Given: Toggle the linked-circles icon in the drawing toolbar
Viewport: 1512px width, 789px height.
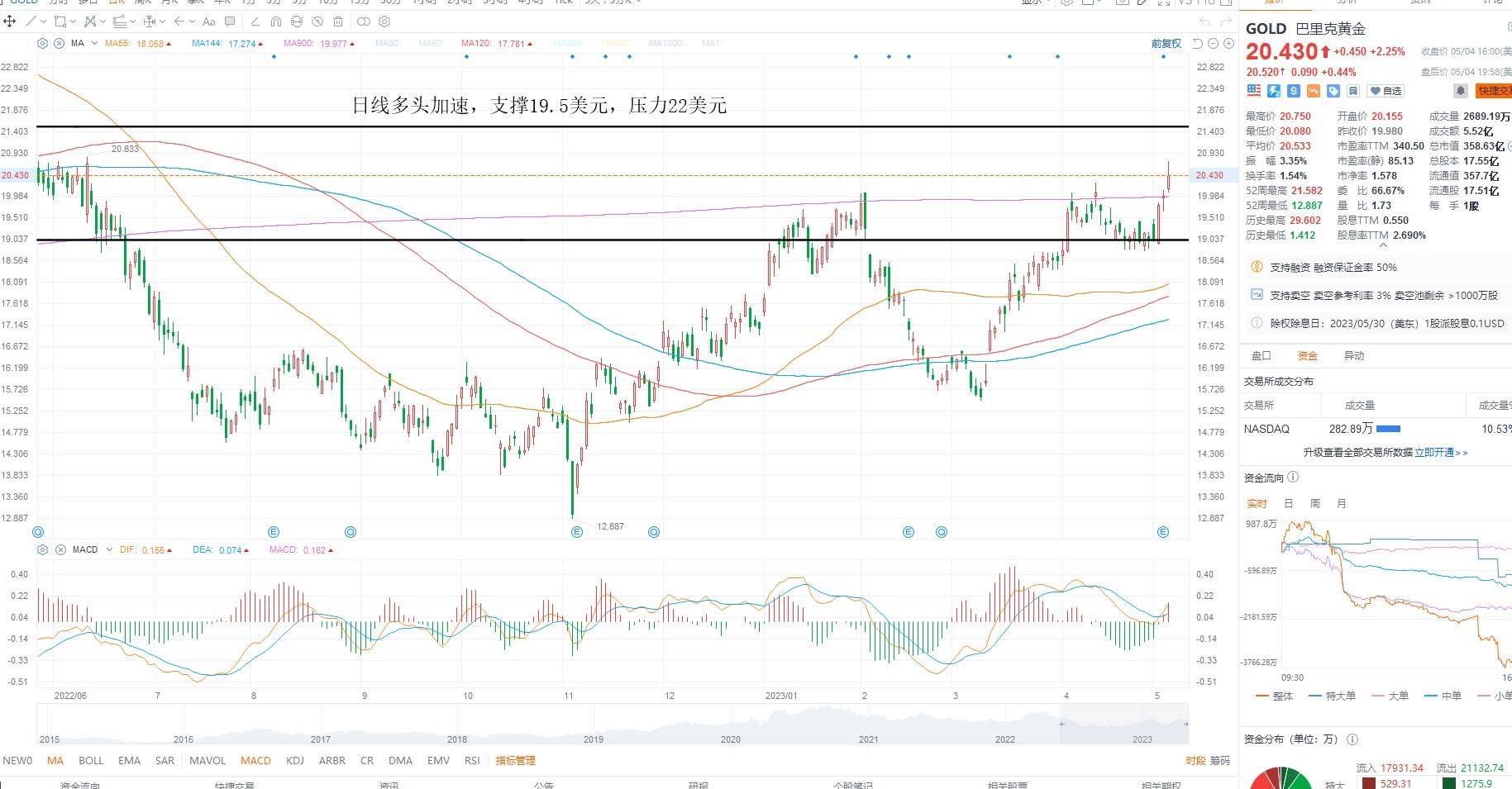Looking at the screenshot, I should [363, 21].
